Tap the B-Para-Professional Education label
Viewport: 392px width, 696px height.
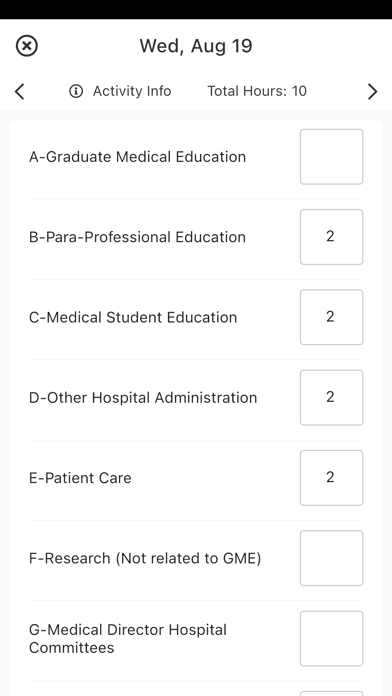click(137, 237)
